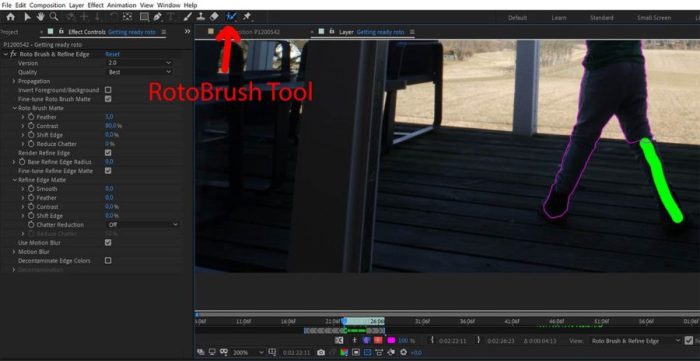This screenshot has width=700, height=361.
Task: Click the 26:00f marker on time ruler
Action: [x=377, y=321]
